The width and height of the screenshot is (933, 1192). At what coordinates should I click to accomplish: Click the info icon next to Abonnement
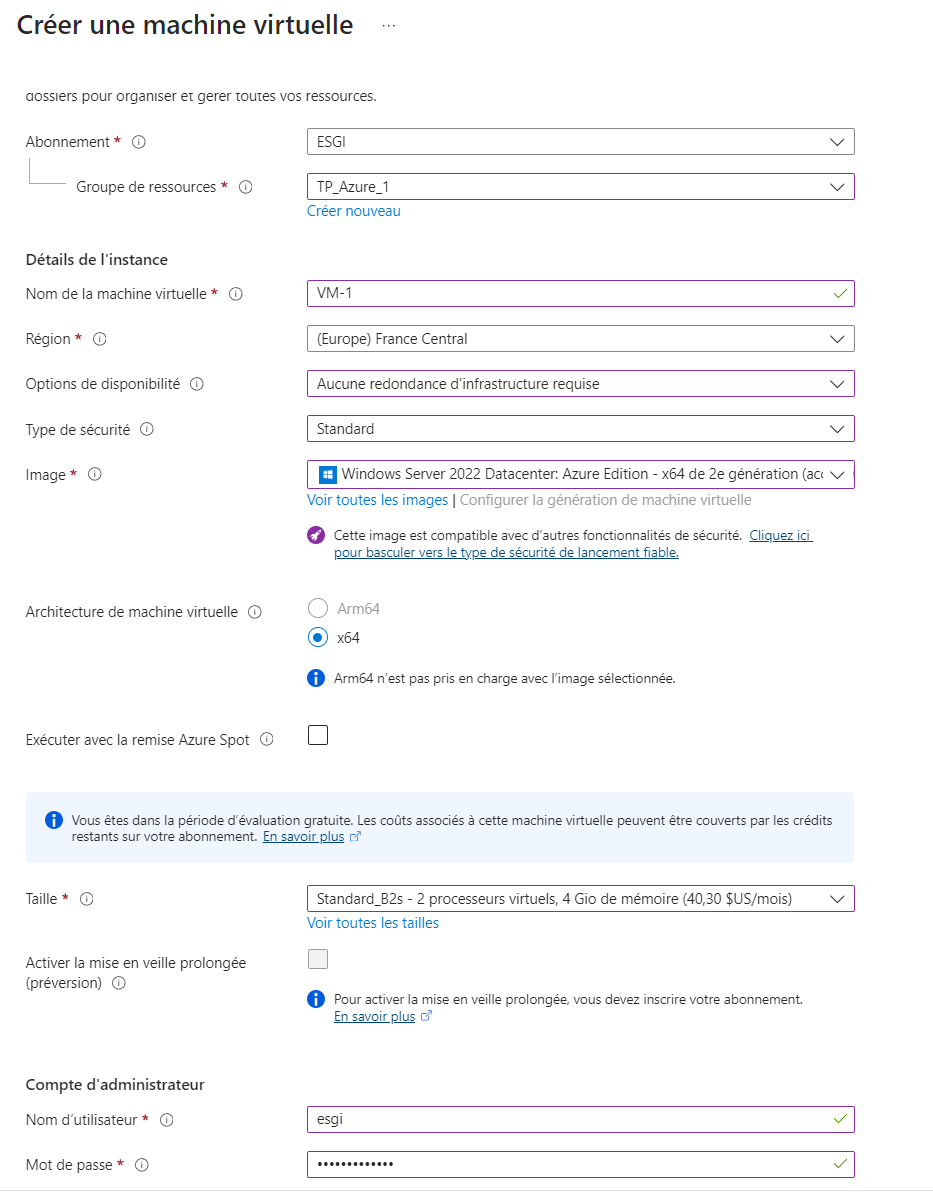139,142
